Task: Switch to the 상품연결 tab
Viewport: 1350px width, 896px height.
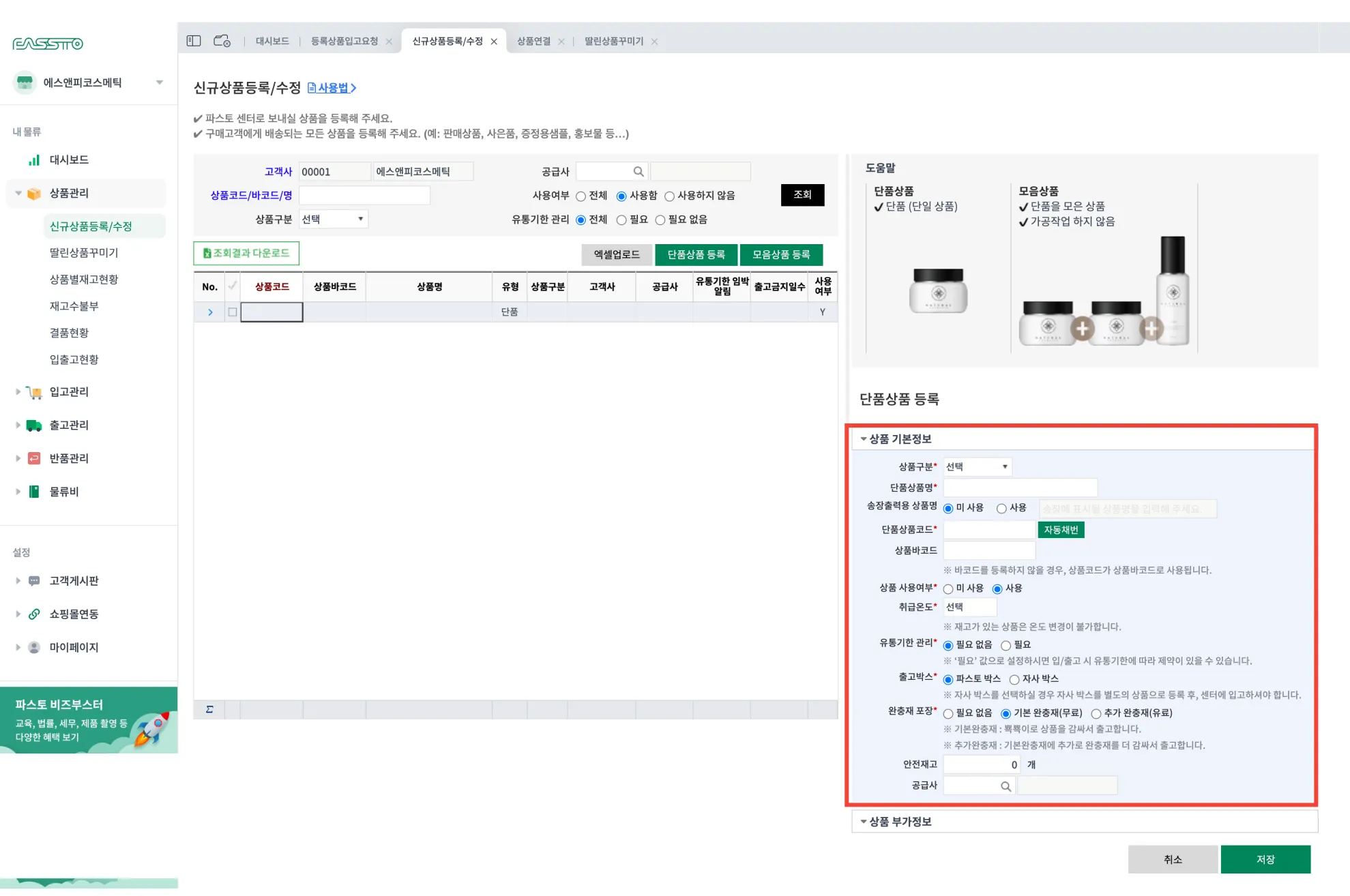Action: (x=533, y=42)
